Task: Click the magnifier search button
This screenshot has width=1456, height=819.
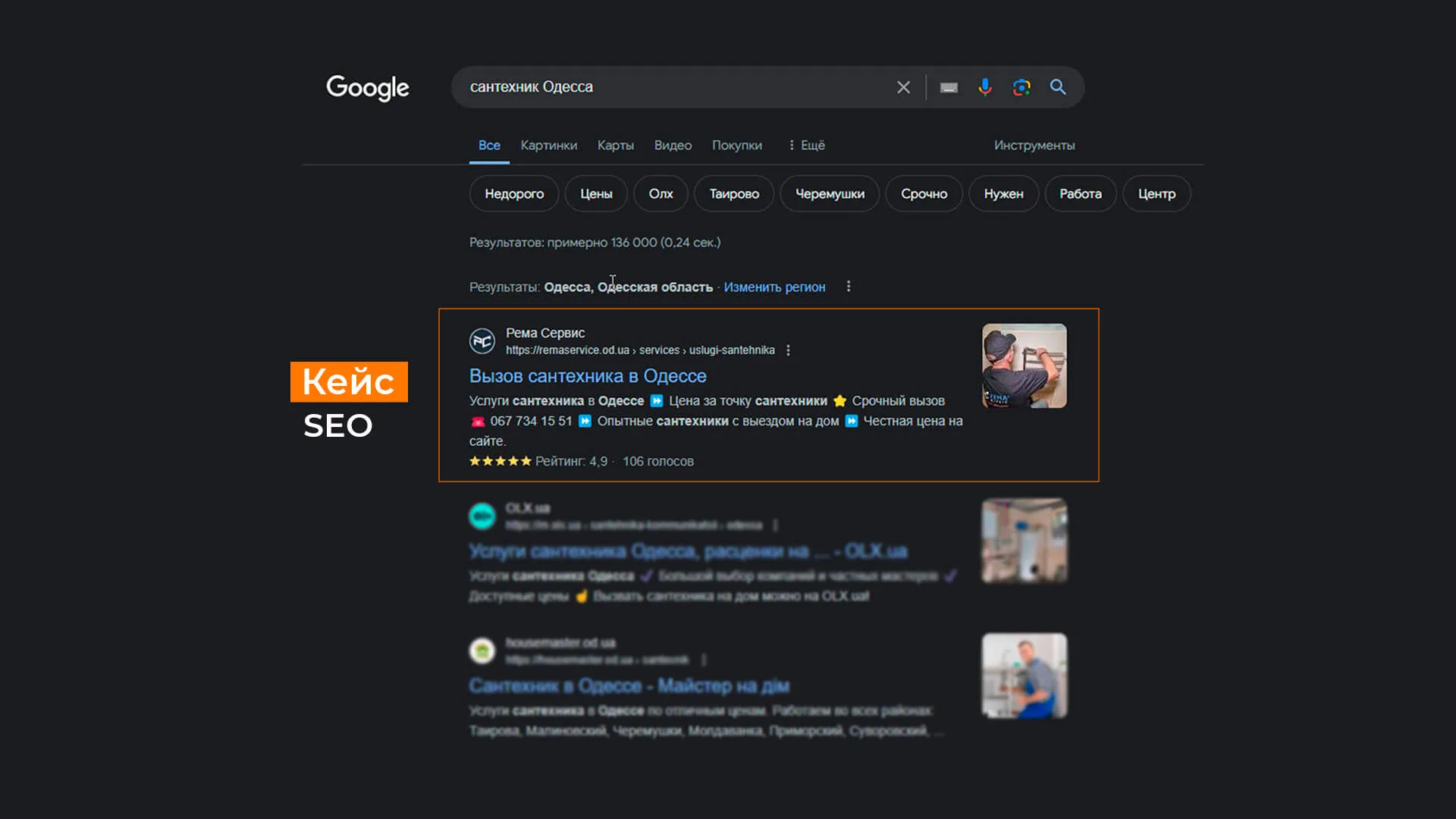Action: (1058, 87)
